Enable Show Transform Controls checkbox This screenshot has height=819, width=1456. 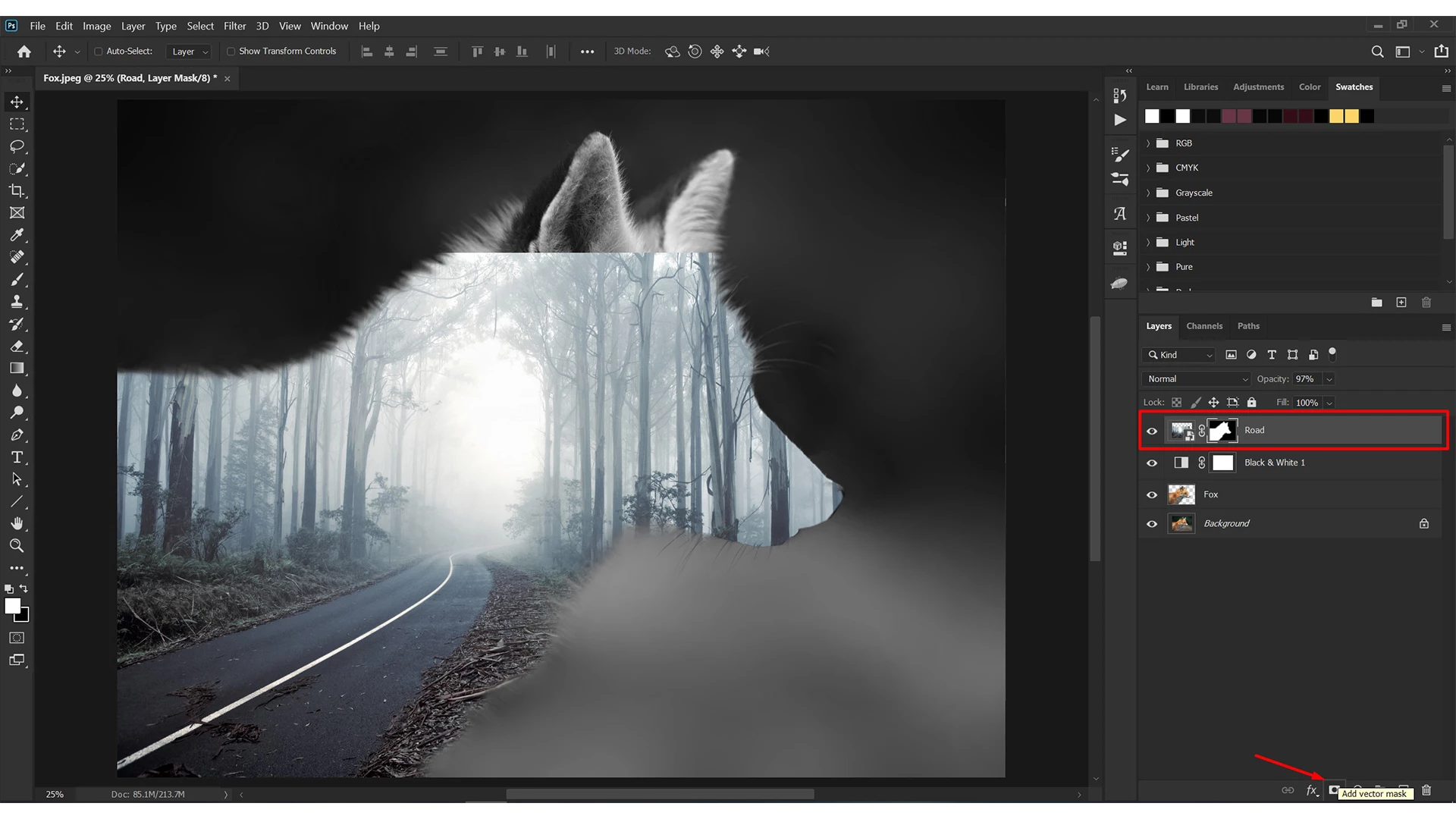click(231, 52)
